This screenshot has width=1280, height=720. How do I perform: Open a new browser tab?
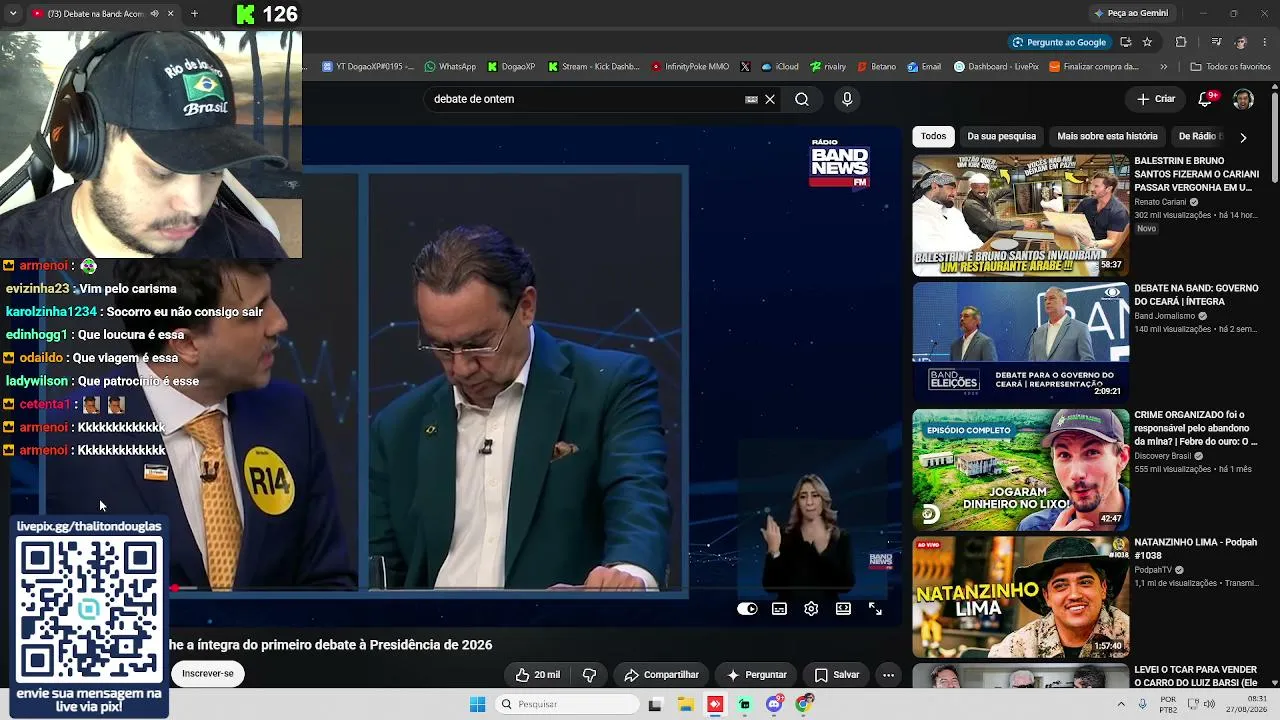tap(194, 14)
